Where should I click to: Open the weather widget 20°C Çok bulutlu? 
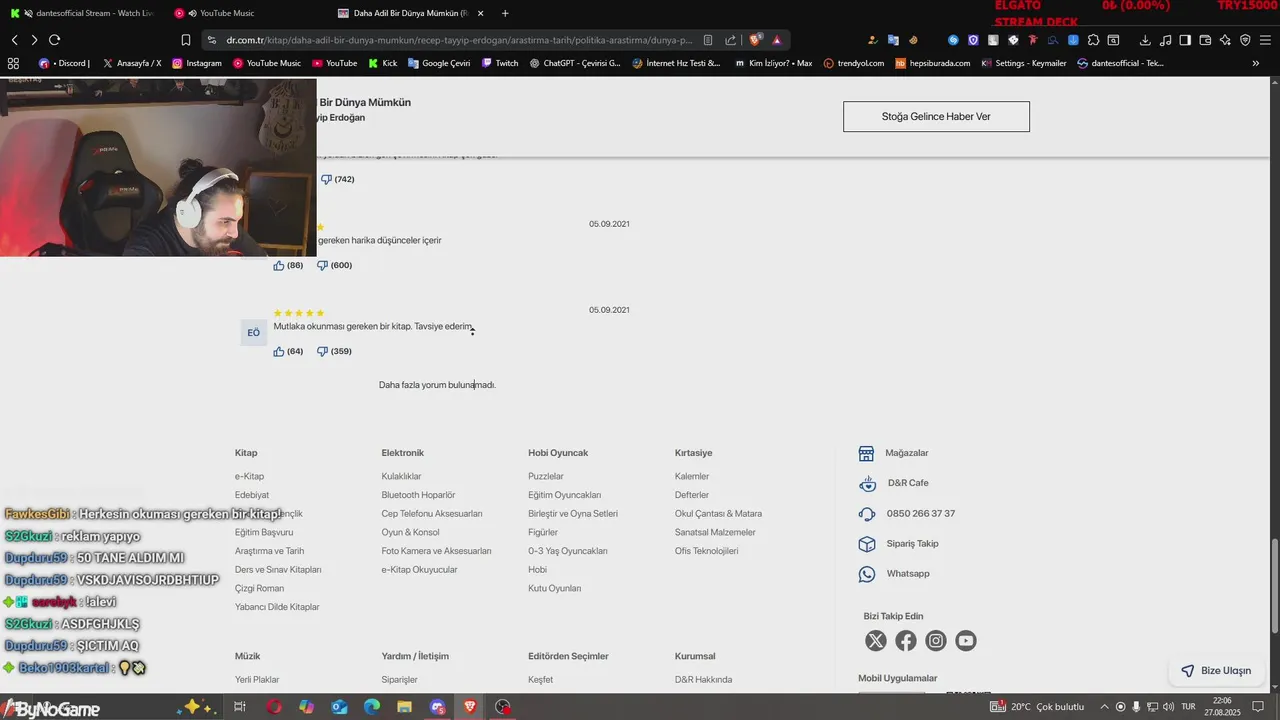point(1037,706)
